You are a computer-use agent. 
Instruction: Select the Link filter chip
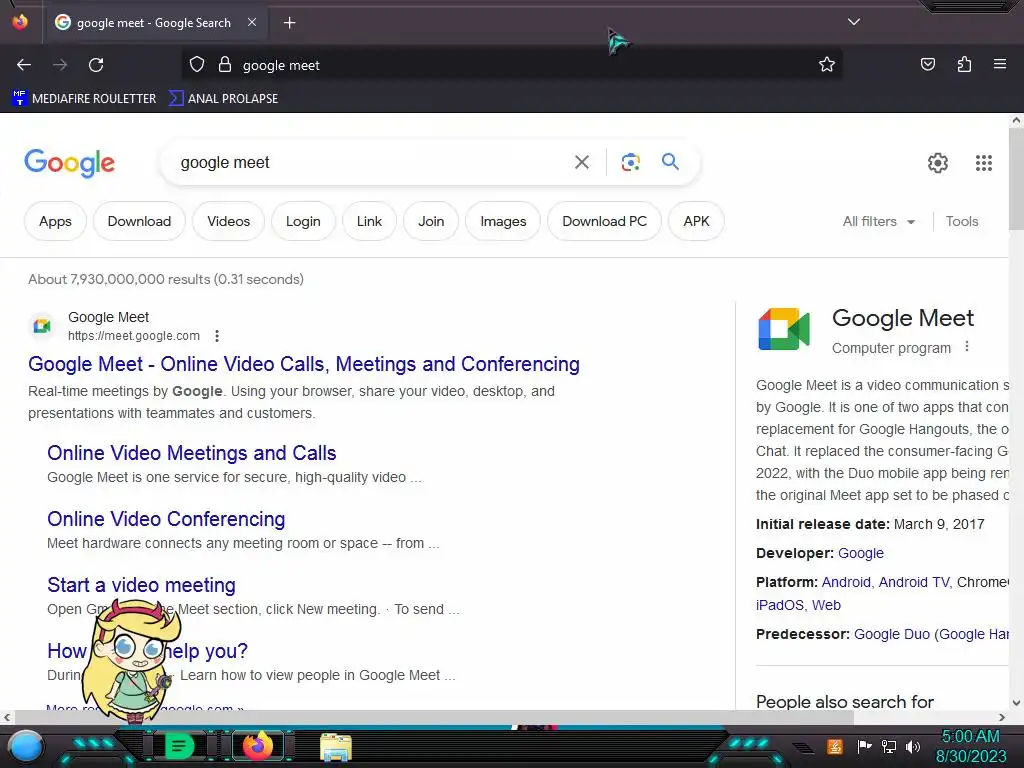369,221
